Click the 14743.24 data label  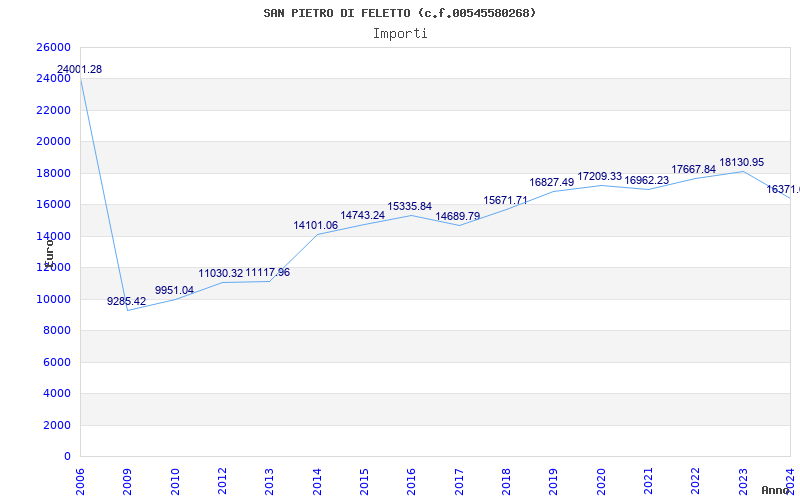[x=363, y=215]
